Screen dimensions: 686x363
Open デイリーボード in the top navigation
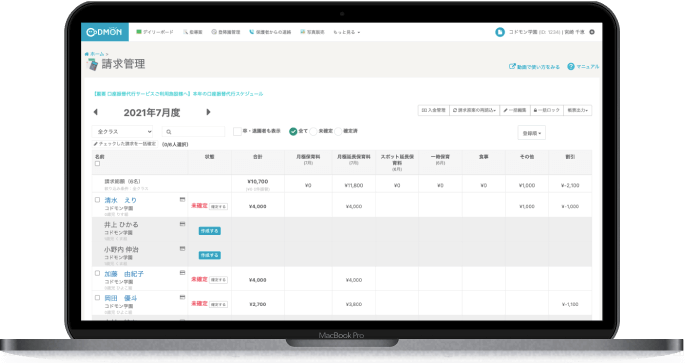[155, 32]
